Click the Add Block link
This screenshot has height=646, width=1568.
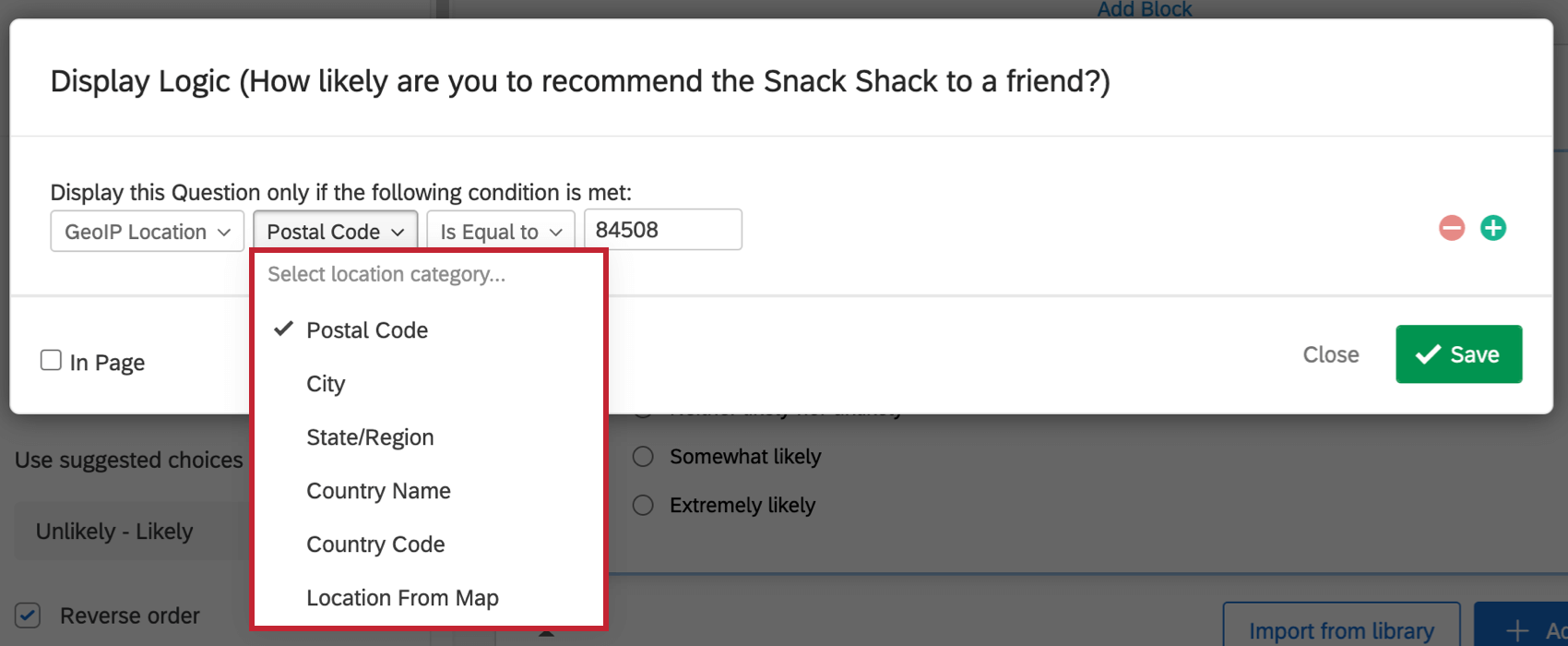coord(1145,9)
